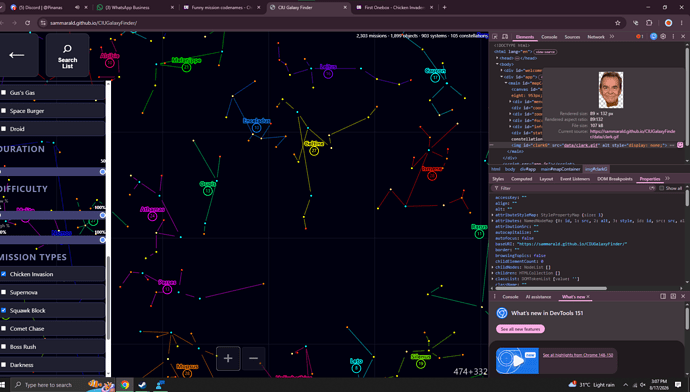The height and width of the screenshot is (392, 690).
Task: Play the DevTools highlights video thumbnail
Action: click(x=517, y=361)
